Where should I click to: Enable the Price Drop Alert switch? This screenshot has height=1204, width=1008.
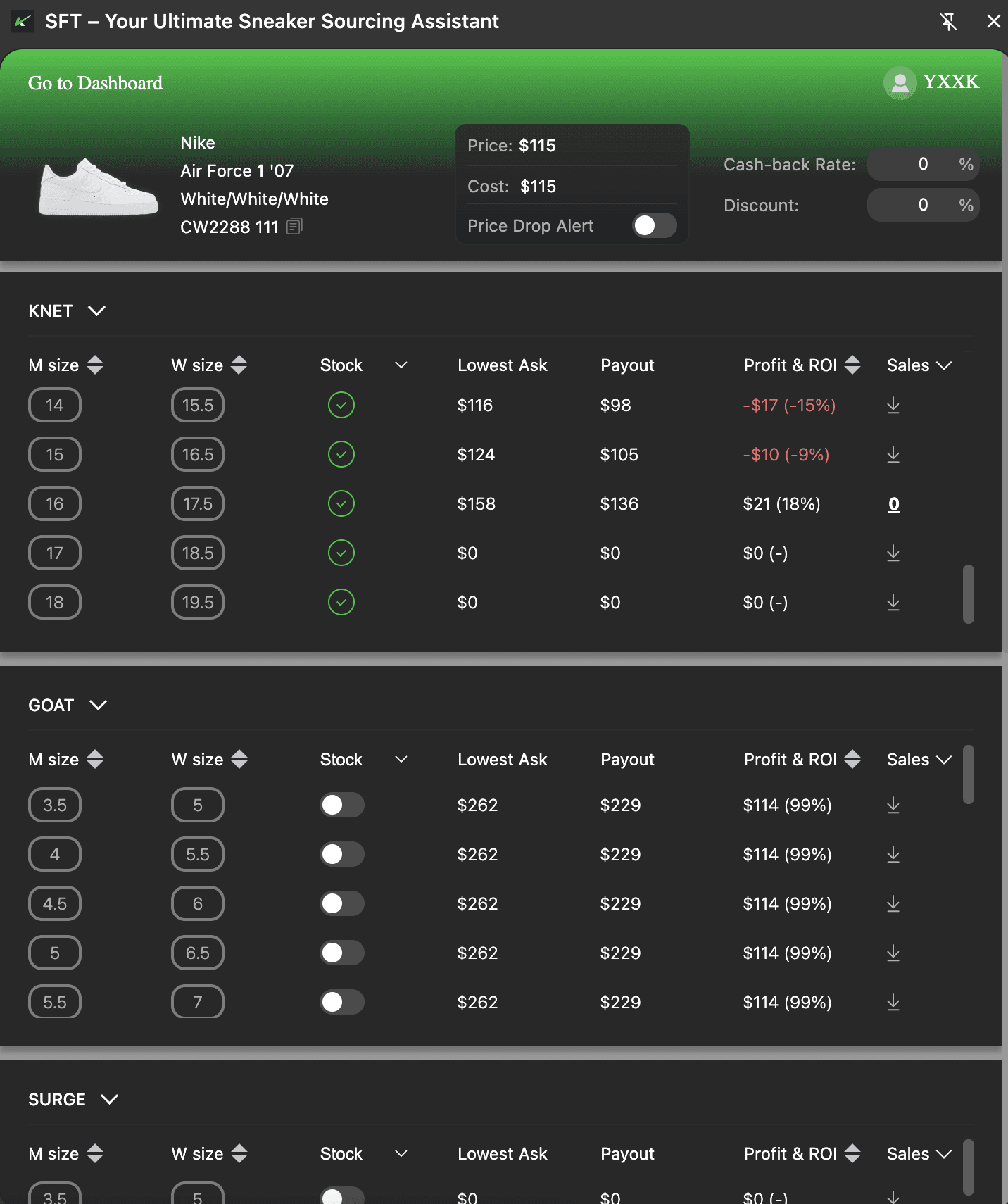pyautogui.click(x=655, y=225)
